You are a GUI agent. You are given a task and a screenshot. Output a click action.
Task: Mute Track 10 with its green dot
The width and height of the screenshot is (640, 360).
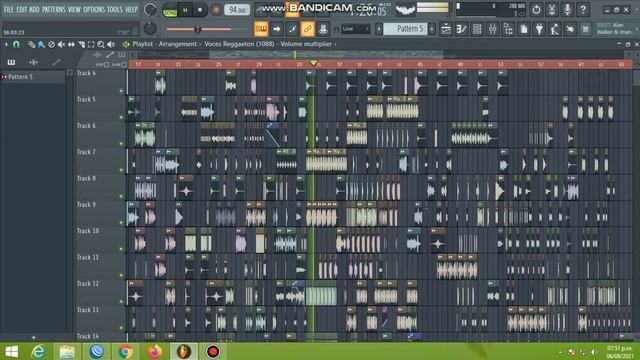121,249
